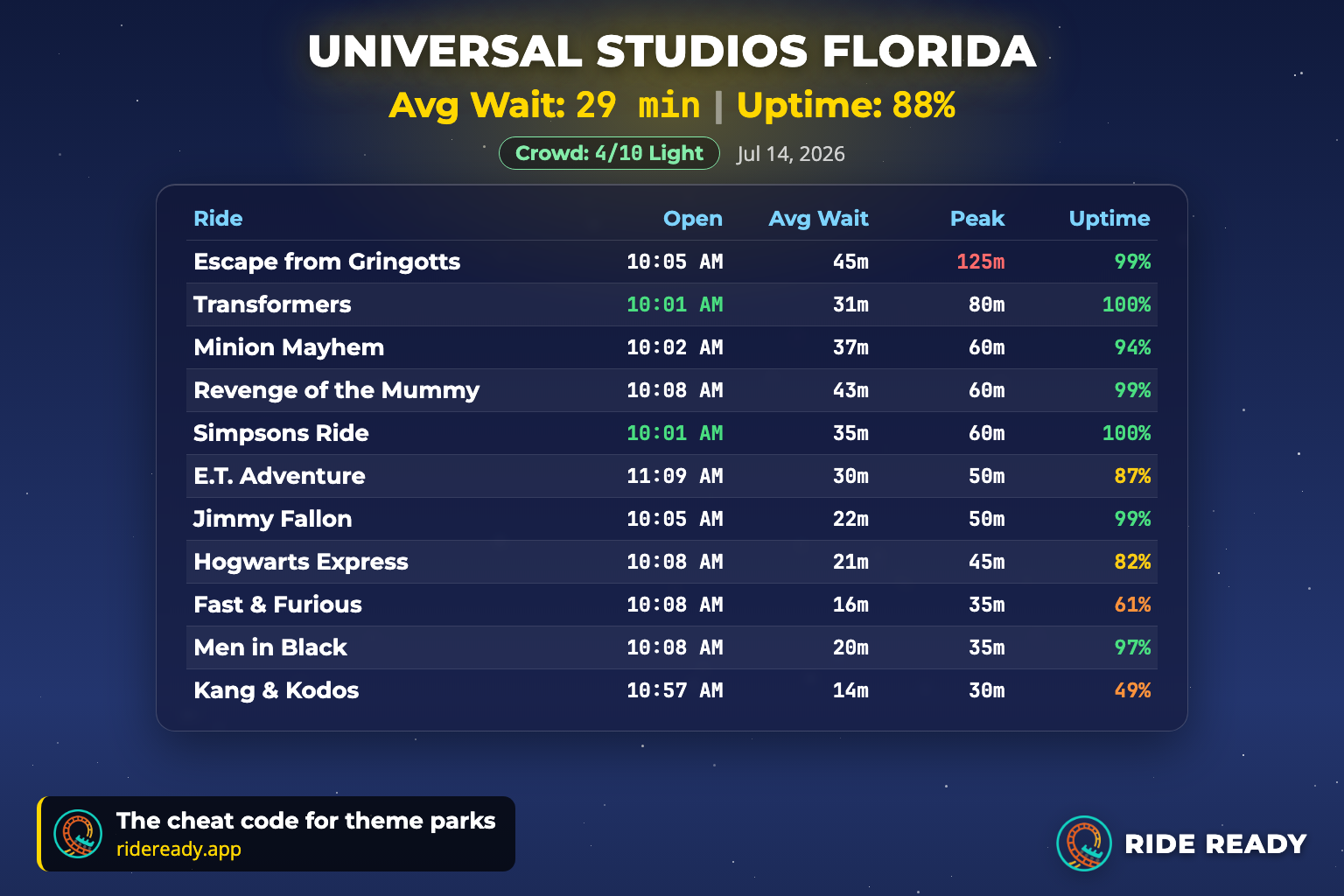Viewport: 1344px width, 896px height.
Task: Click the 43m wait for Revenge of the Mummy
Action: (x=850, y=390)
